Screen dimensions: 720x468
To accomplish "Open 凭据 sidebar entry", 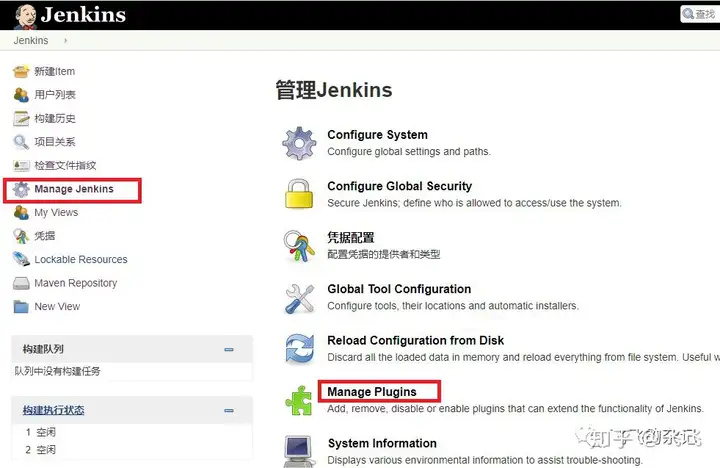I will (45, 236).
